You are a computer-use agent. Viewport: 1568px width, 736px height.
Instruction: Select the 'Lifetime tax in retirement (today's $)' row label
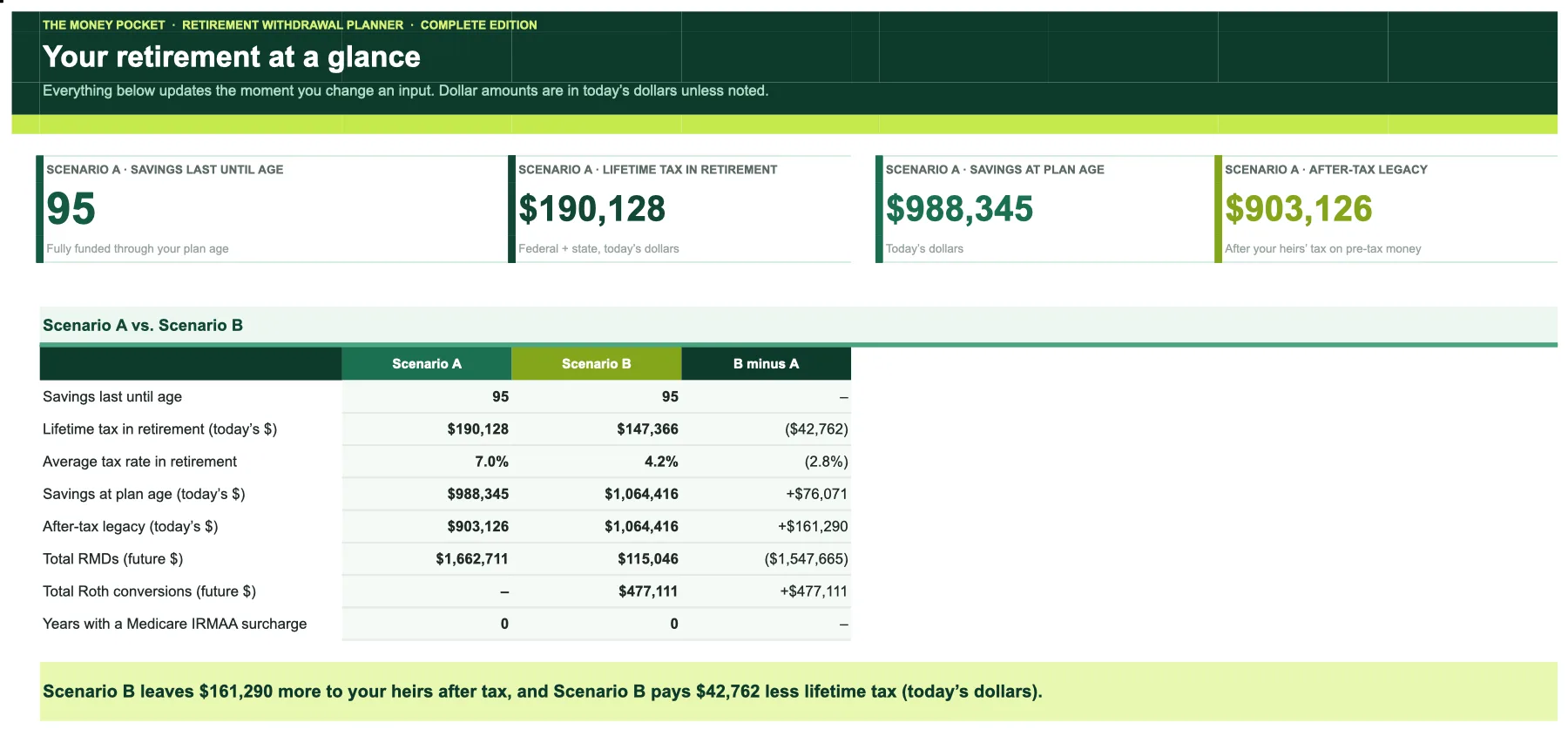(159, 429)
